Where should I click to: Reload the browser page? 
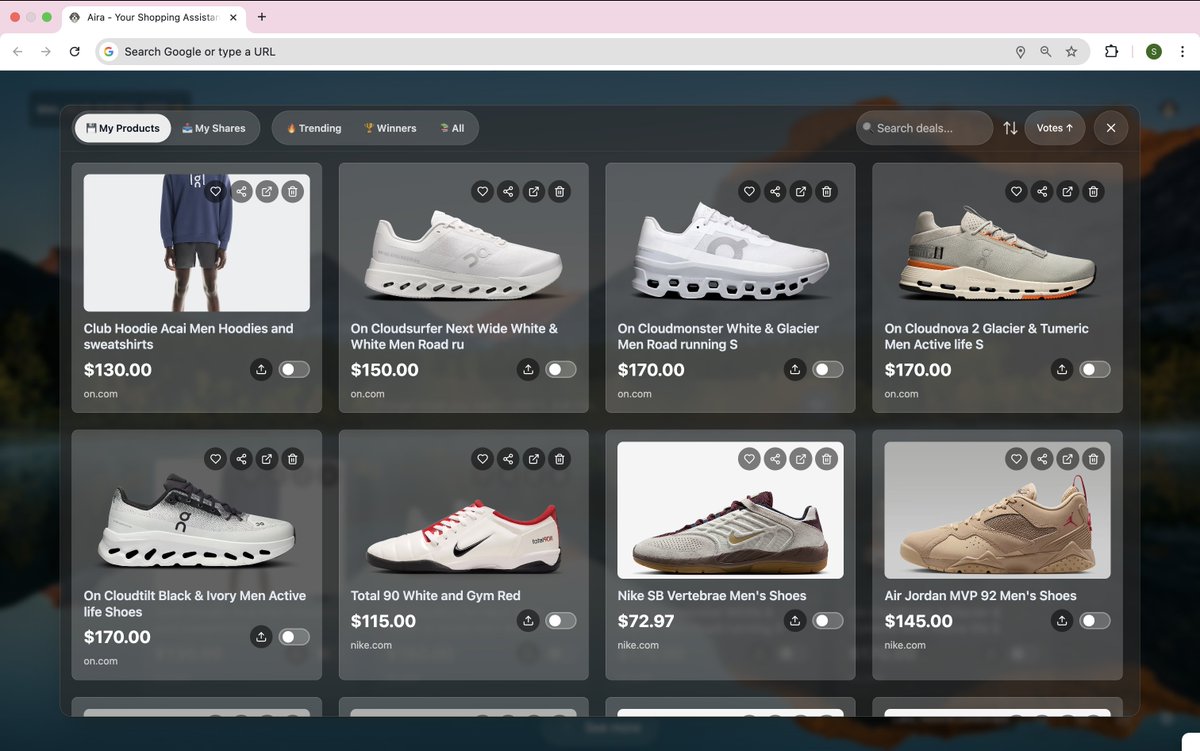point(74,52)
